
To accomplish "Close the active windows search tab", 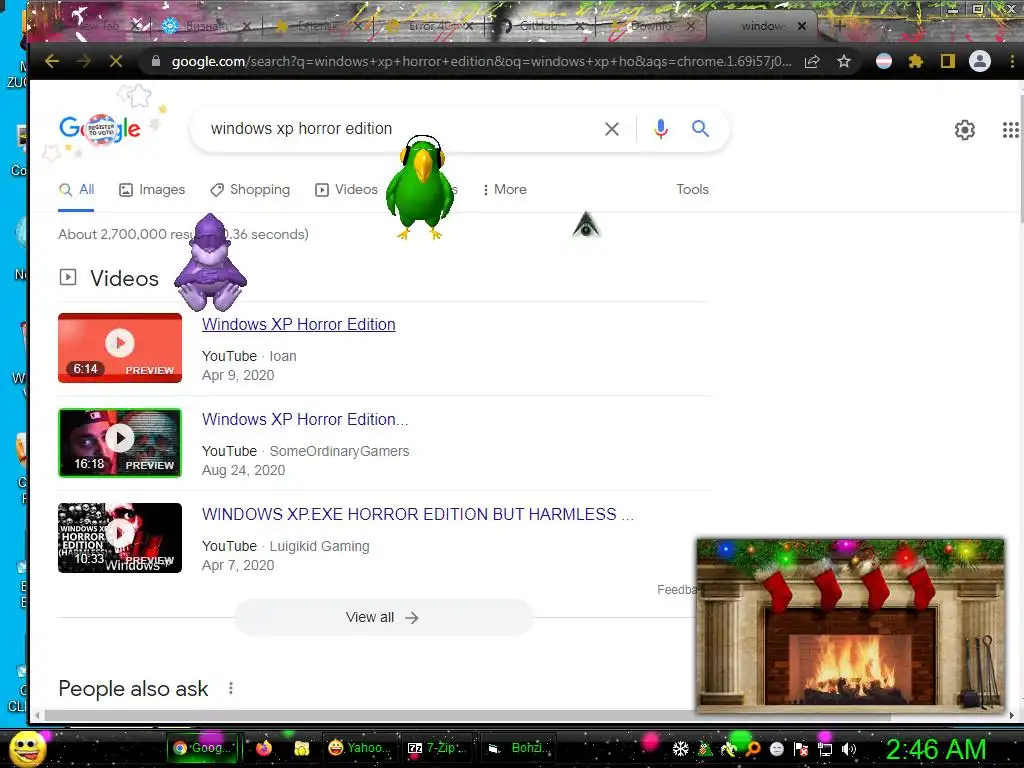I will tap(802, 26).
